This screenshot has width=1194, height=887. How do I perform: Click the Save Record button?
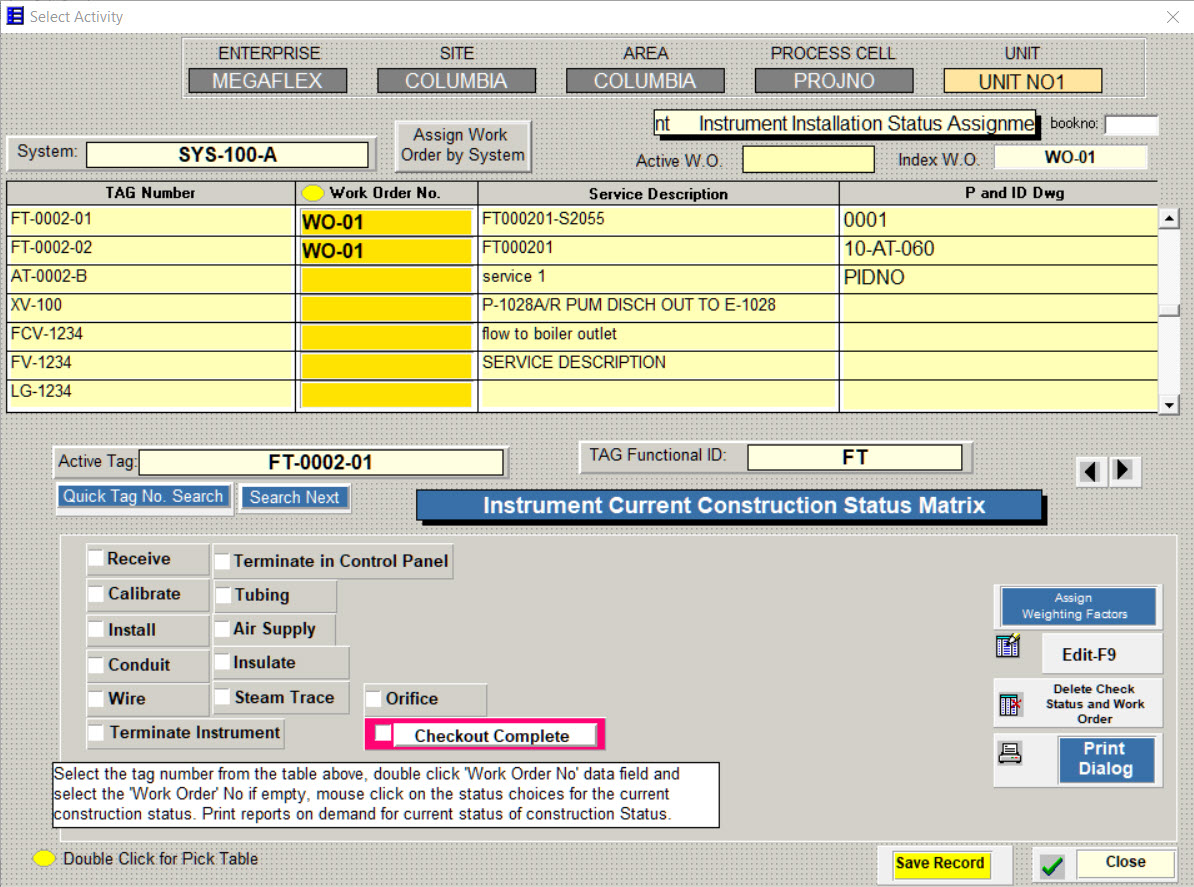[x=944, y=864]
